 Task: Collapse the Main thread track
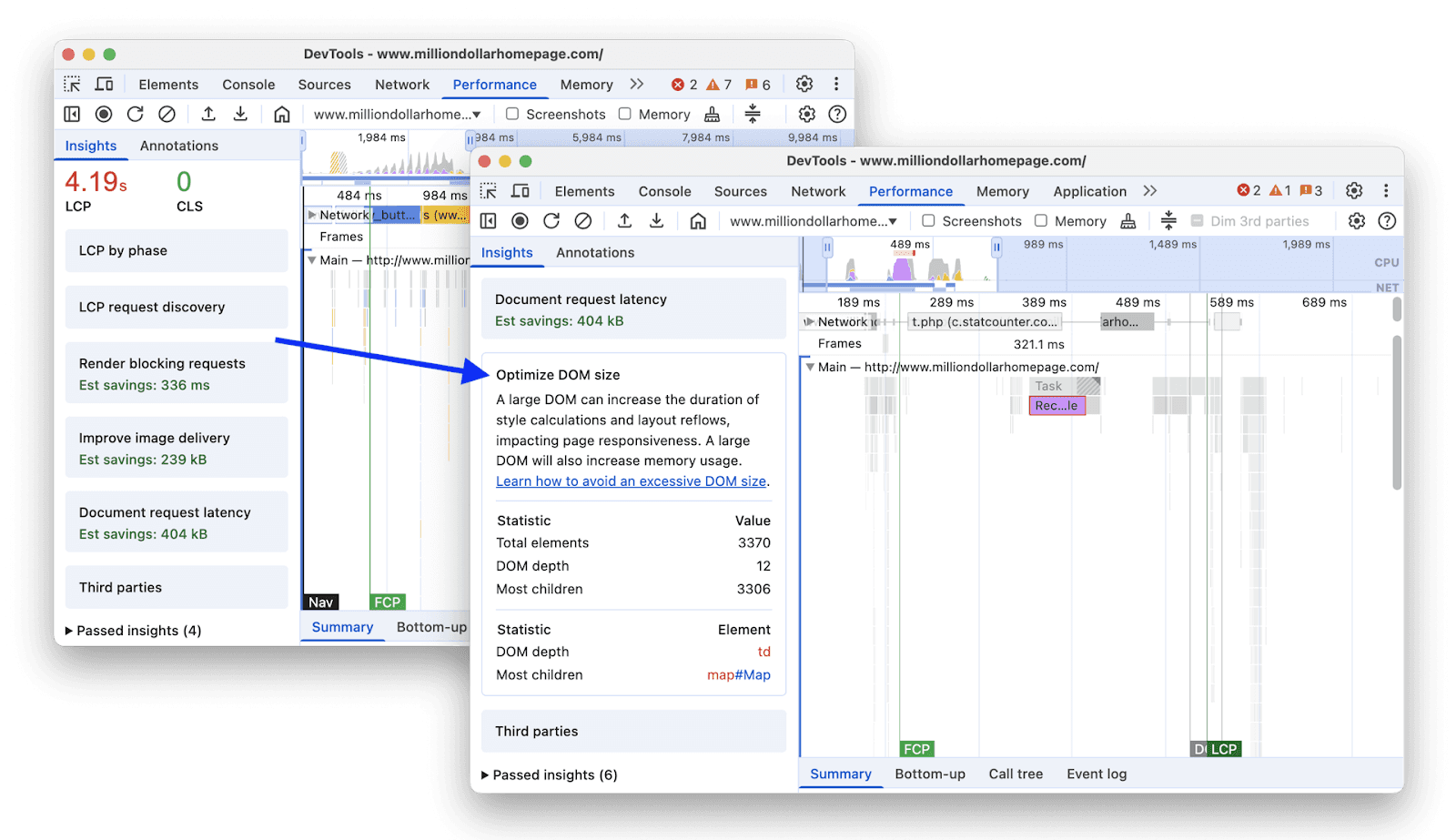811,368
